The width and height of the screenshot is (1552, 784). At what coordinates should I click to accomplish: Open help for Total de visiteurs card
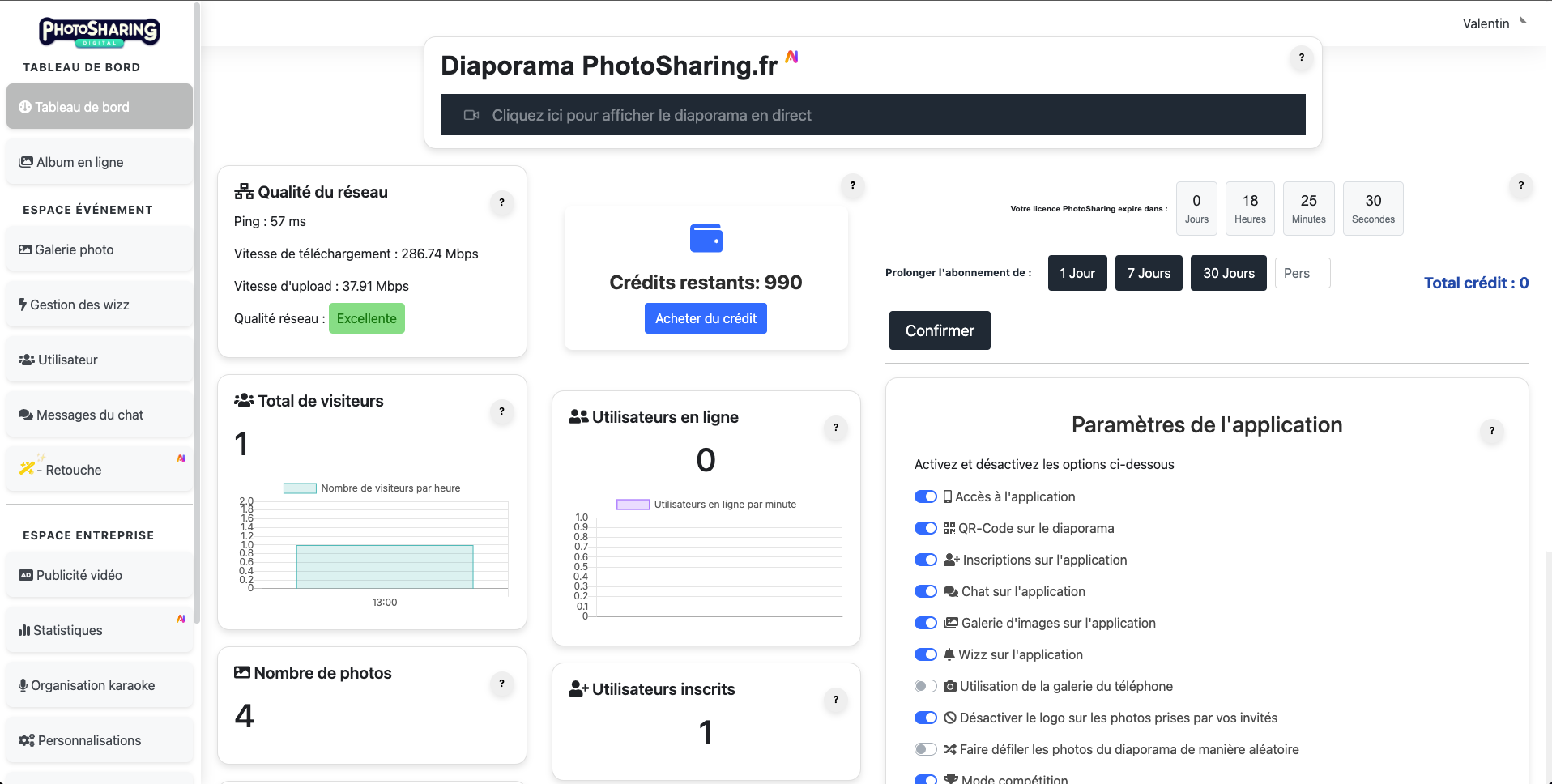pos(502,411)
